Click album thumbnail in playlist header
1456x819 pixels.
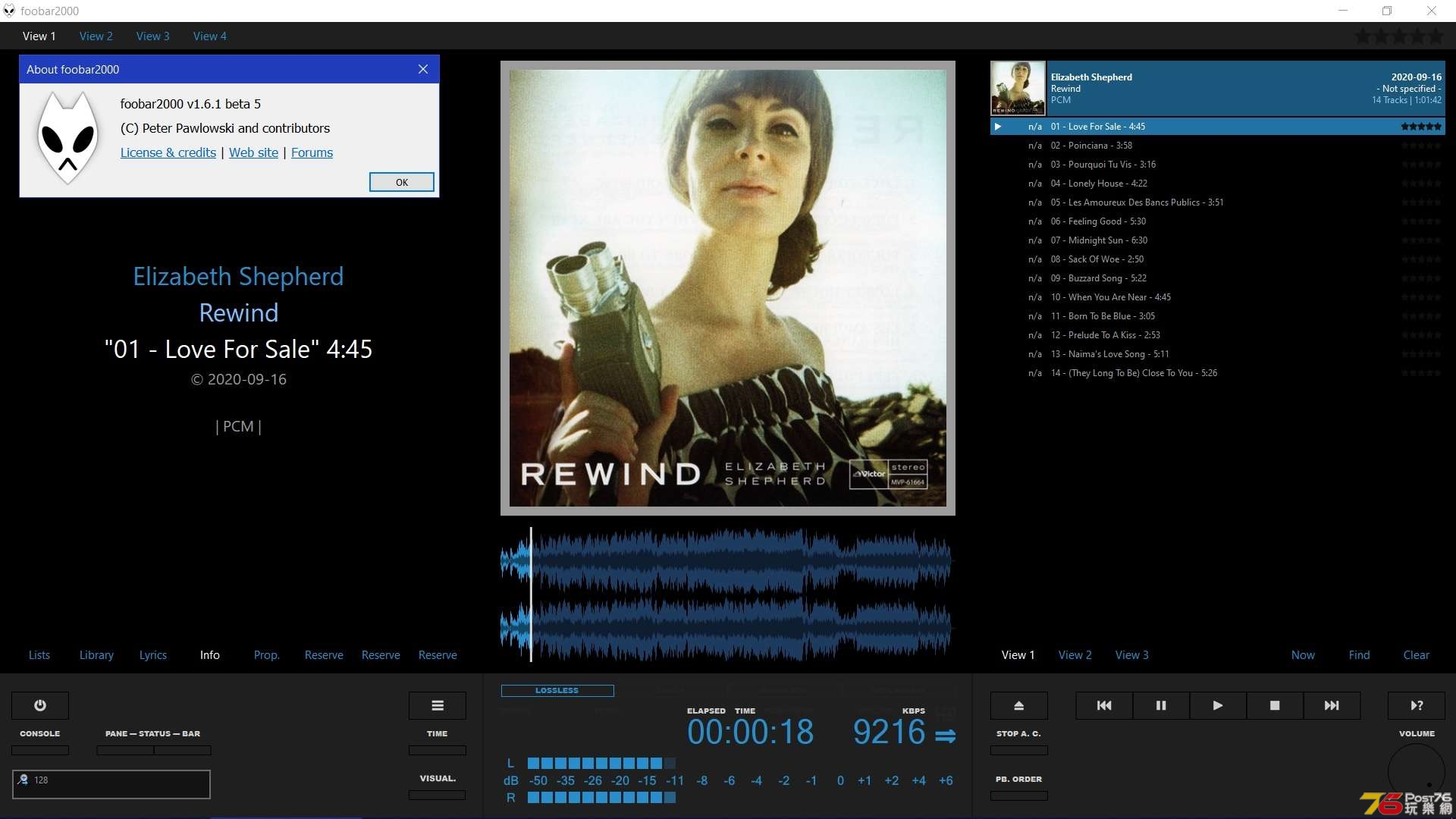1018,88
